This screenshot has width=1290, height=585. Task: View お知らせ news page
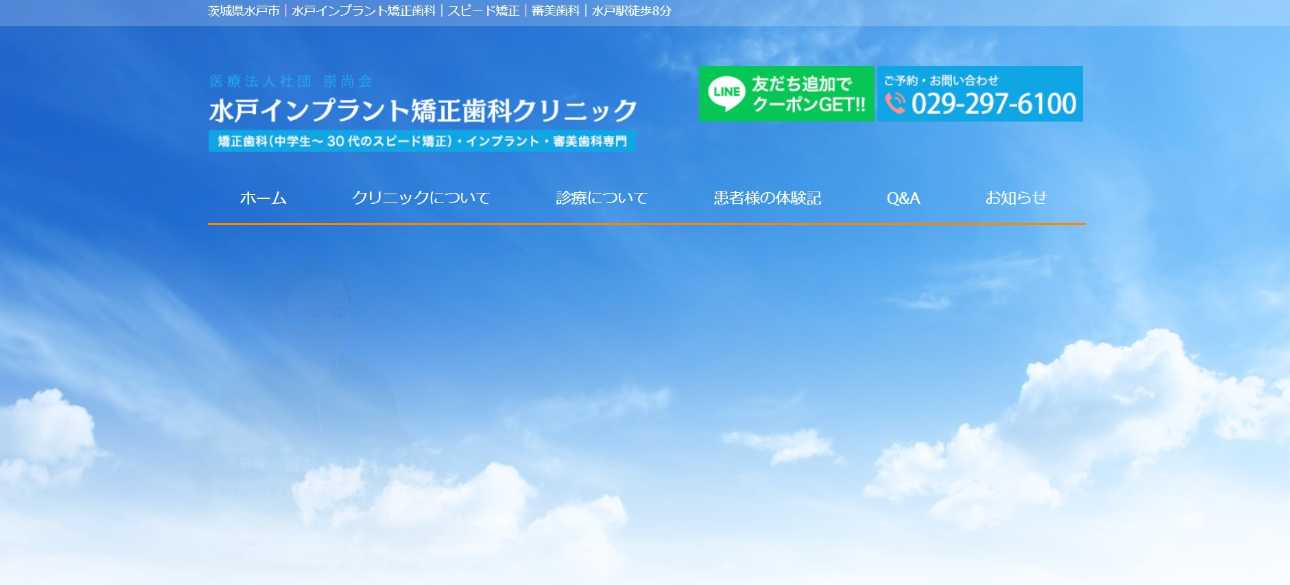pos(1016,198)
